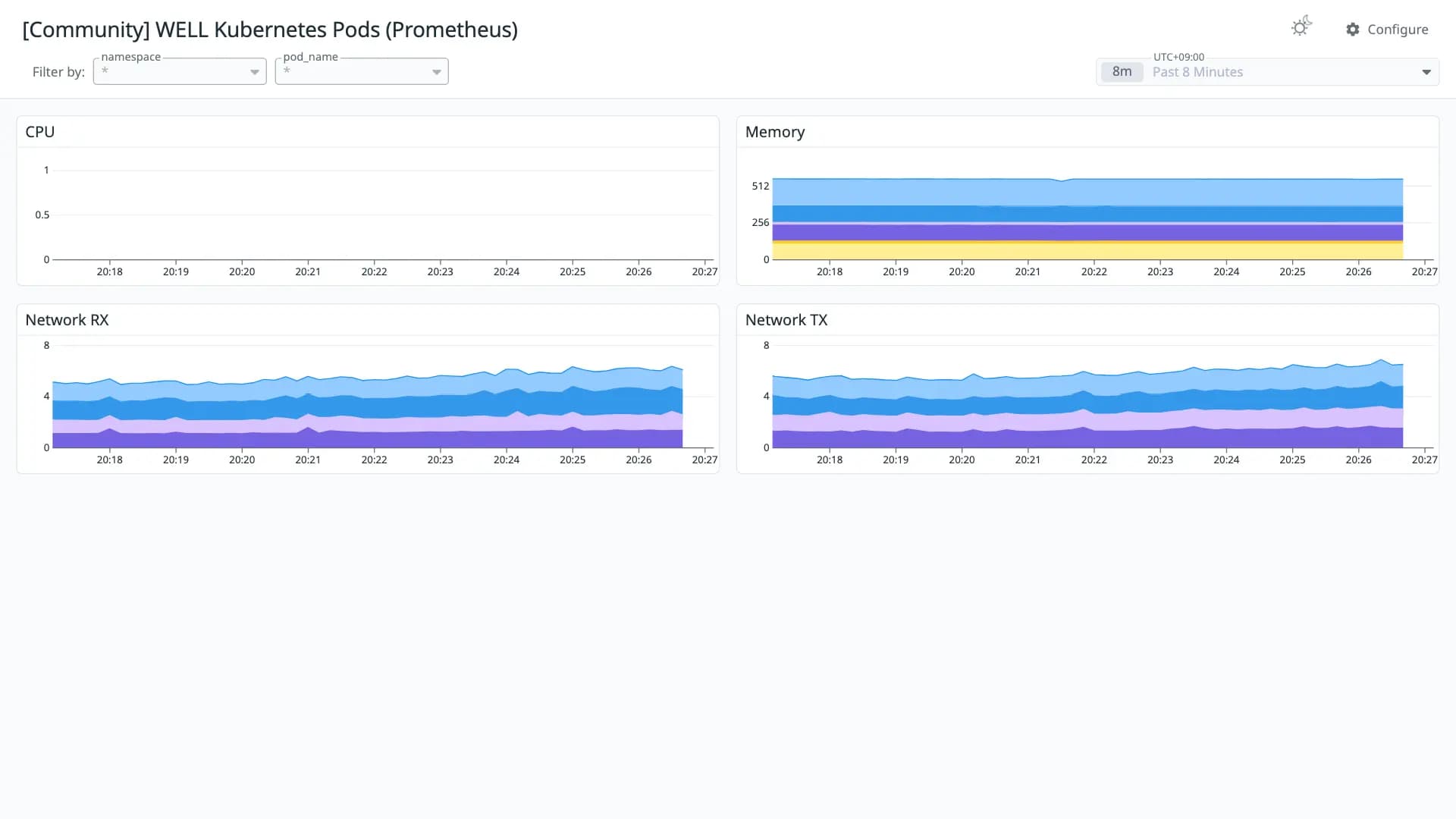Open the Past 8 Minutes time range dropdown
1456x819 pixels.
point(1268,72)
